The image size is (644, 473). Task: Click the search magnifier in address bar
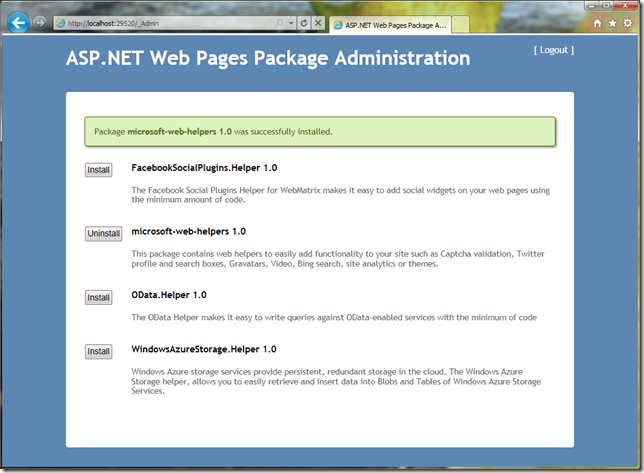(x=279, y=23)
